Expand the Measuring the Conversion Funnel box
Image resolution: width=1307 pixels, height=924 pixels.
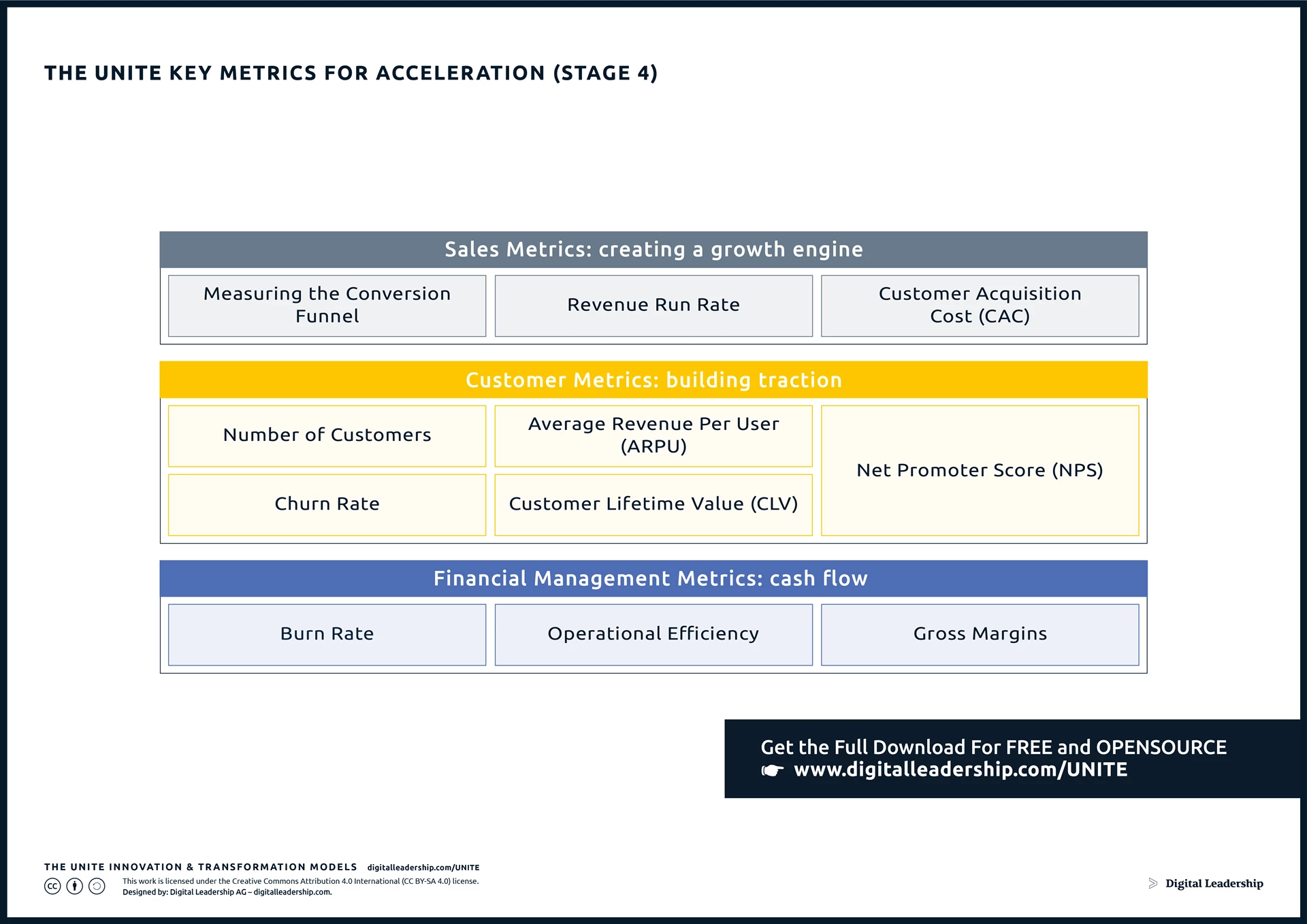(x=326, y=306)
